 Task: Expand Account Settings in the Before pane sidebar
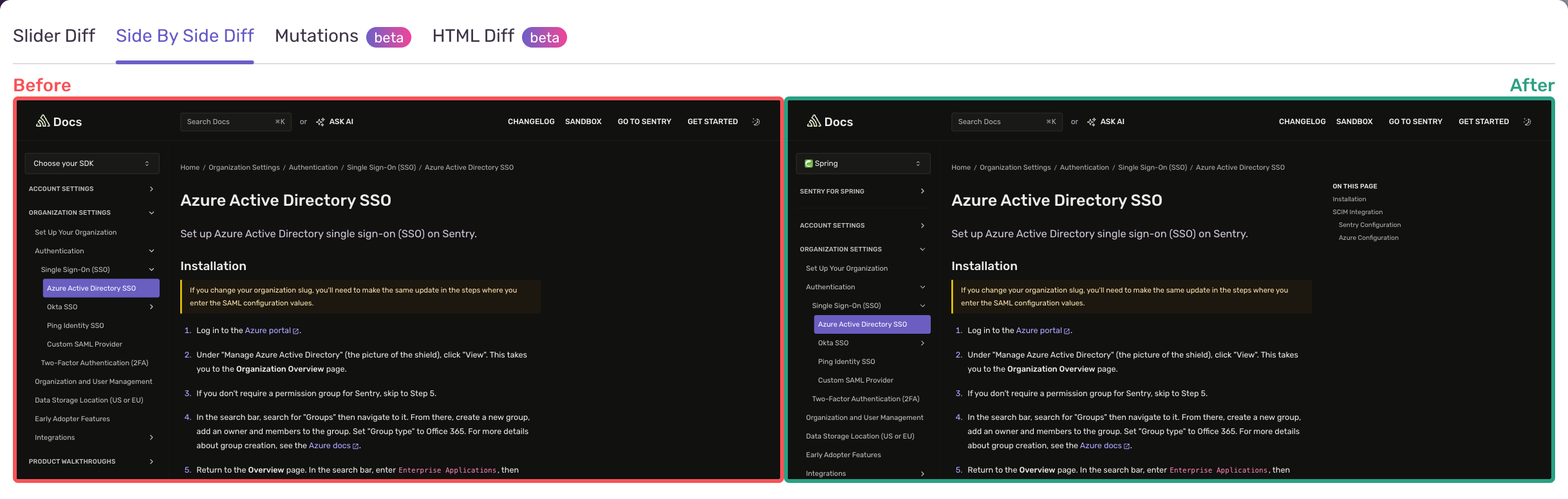pos(151,189)
